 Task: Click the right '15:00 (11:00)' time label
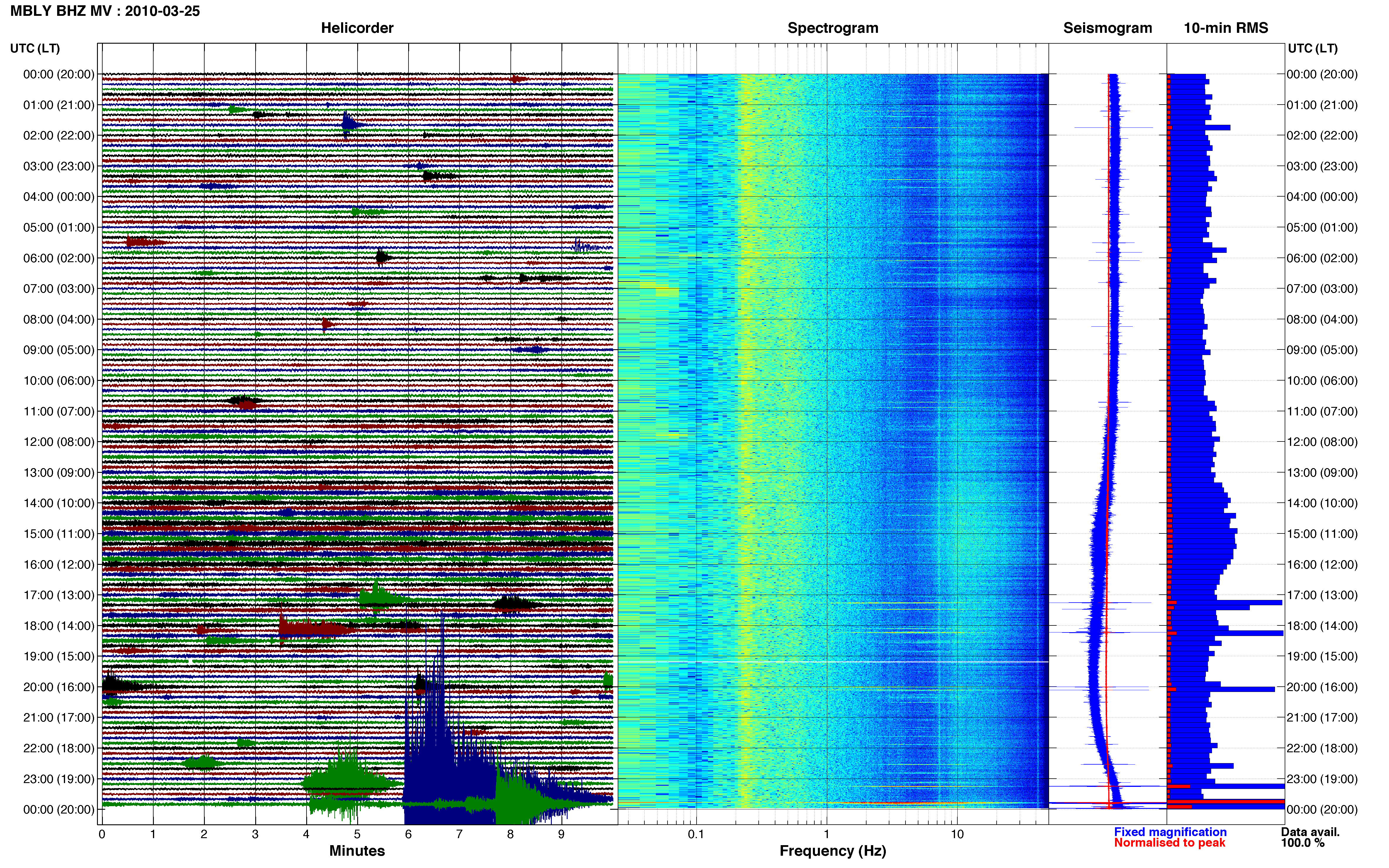1322,534
